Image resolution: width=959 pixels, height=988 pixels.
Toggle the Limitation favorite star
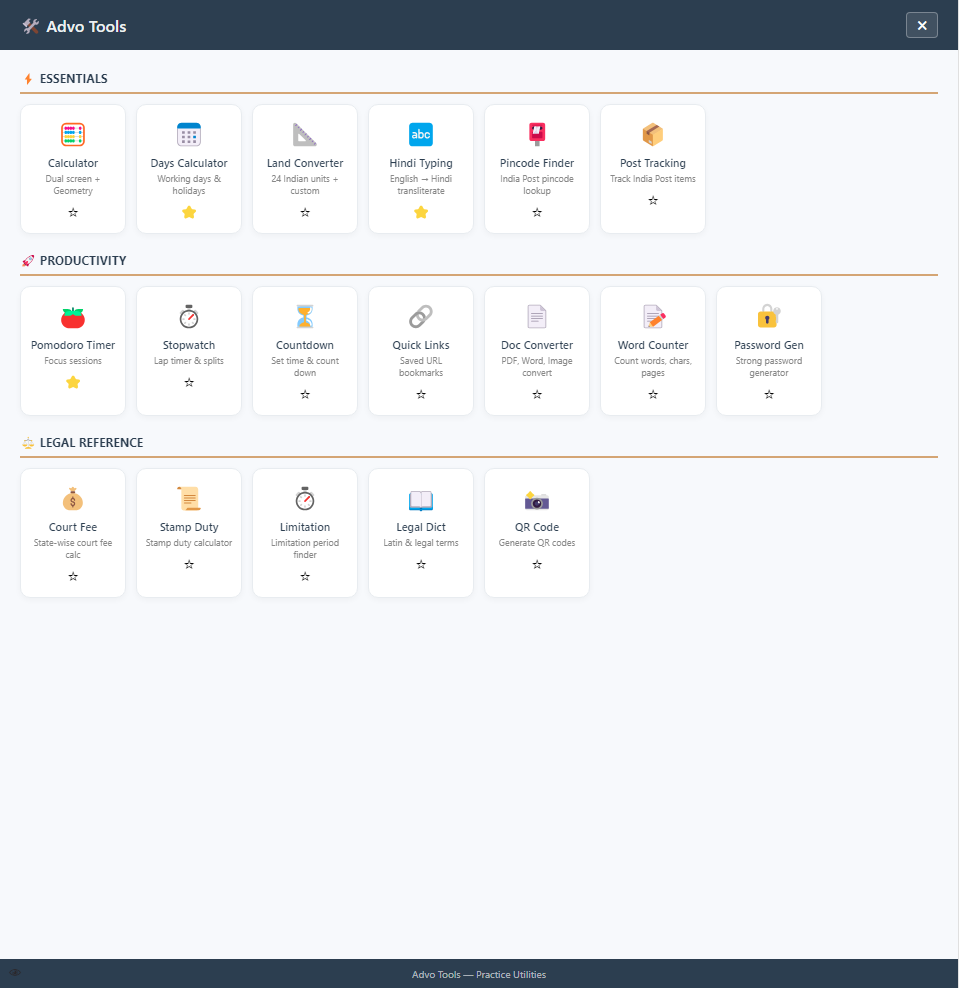coord(305,577)
